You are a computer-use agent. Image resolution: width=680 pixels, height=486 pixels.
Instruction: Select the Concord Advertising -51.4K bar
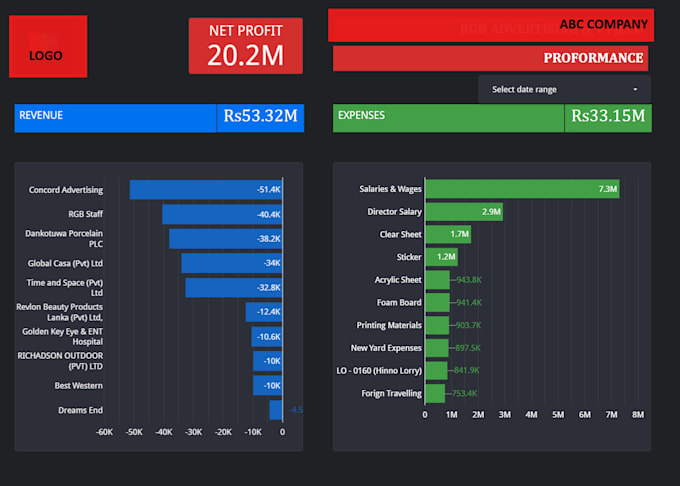pos(206,190)
